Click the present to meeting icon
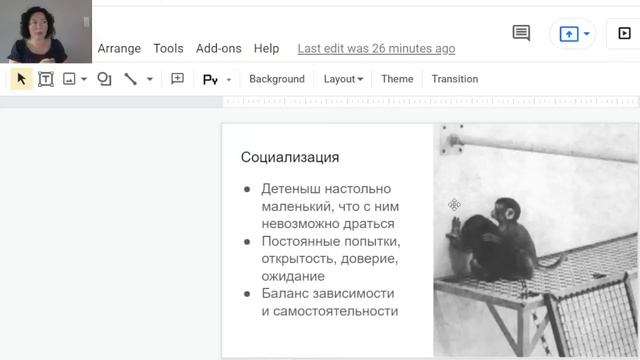The height and width of the screenshot is (360, 640). [x=569, y=34]
